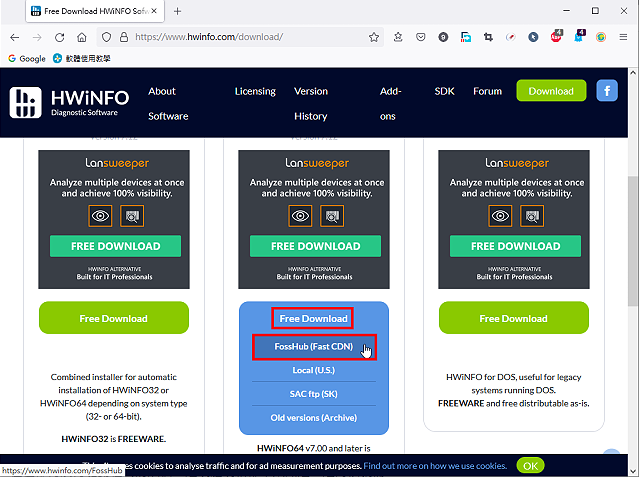
Task: Click the vertical scrollbar thumb
Action: click(633, 242)
